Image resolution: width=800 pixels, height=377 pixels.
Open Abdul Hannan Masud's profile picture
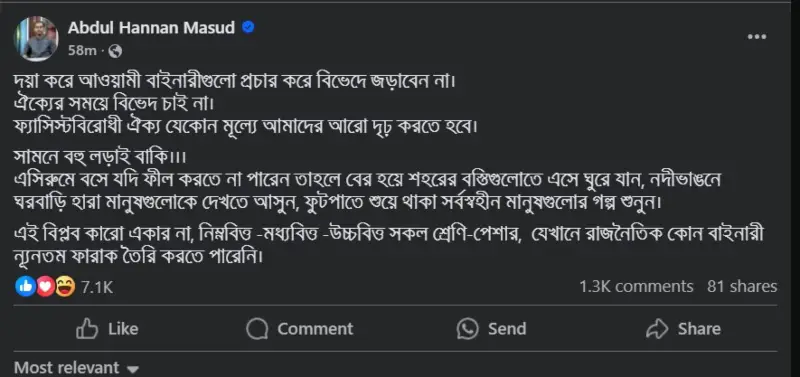[36, 39]
